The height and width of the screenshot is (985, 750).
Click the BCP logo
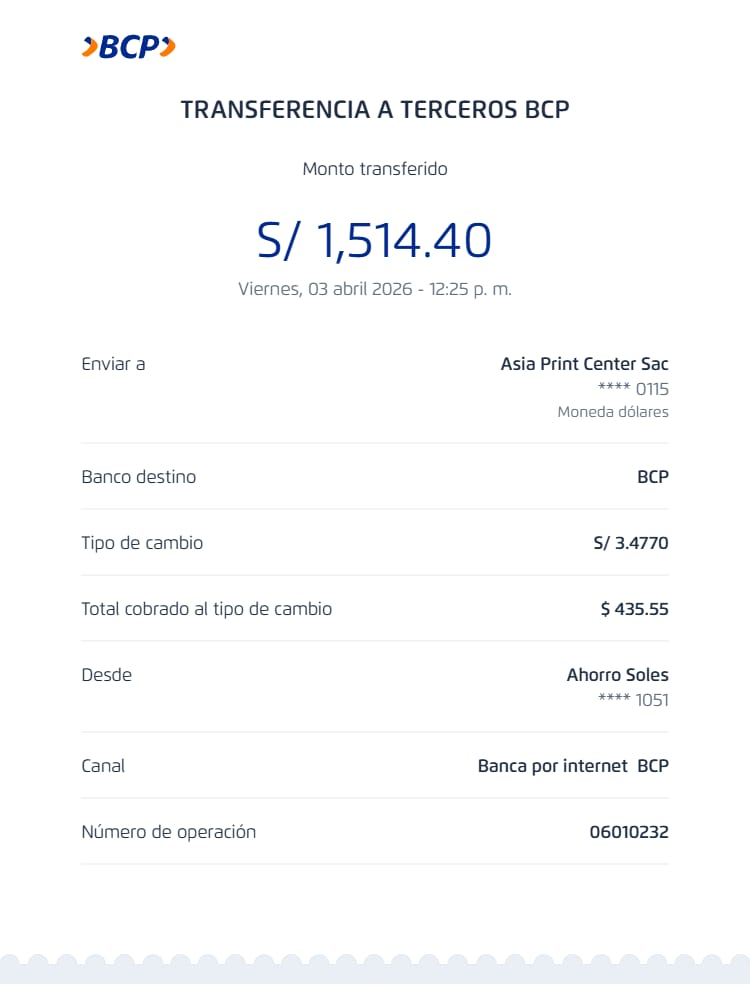tap(128, 46)
